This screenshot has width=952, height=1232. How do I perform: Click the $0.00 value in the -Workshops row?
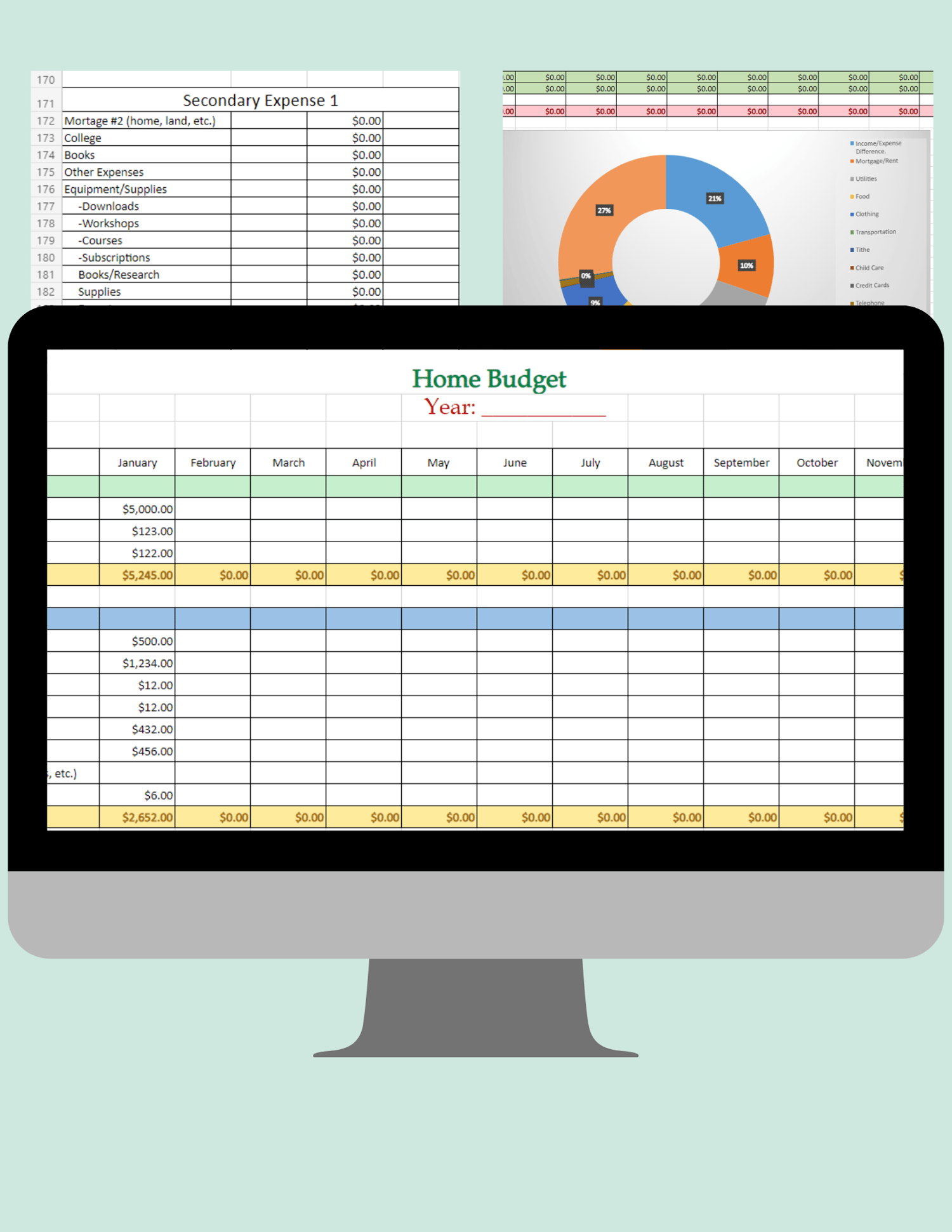[x=345, y=223]
